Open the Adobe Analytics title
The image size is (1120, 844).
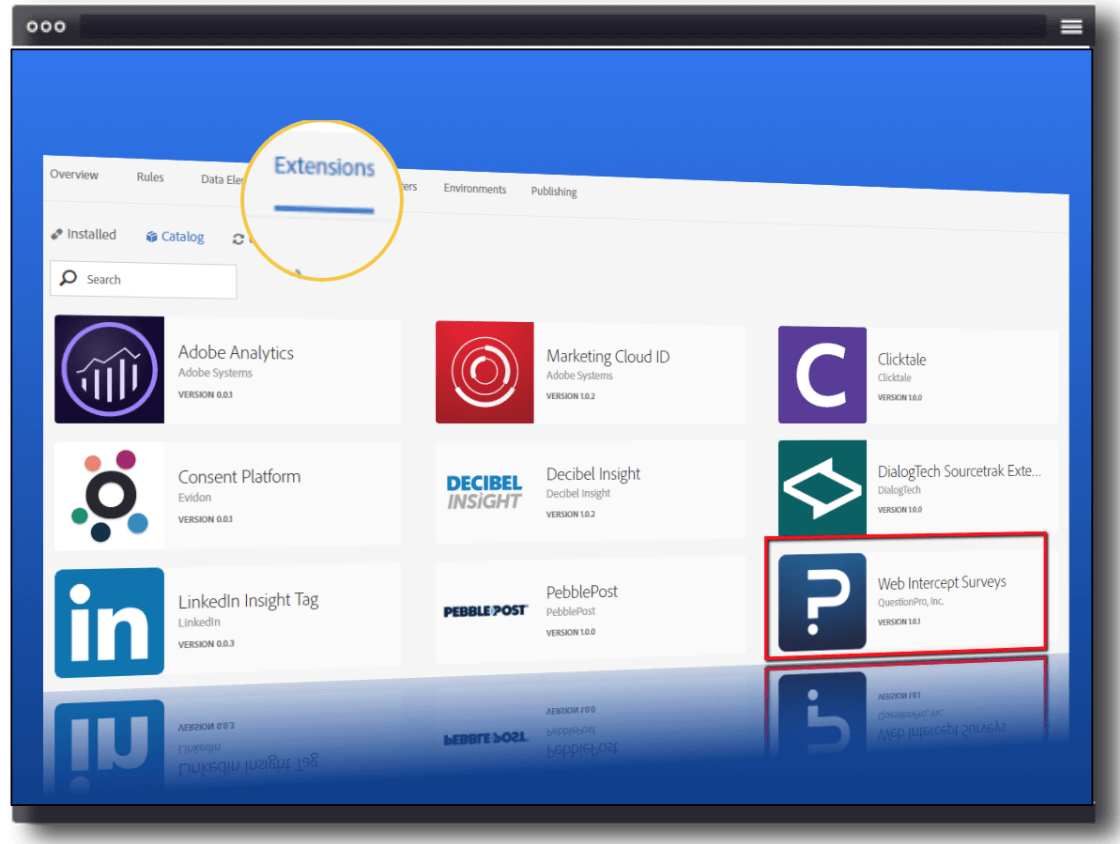tap(236, 352)
